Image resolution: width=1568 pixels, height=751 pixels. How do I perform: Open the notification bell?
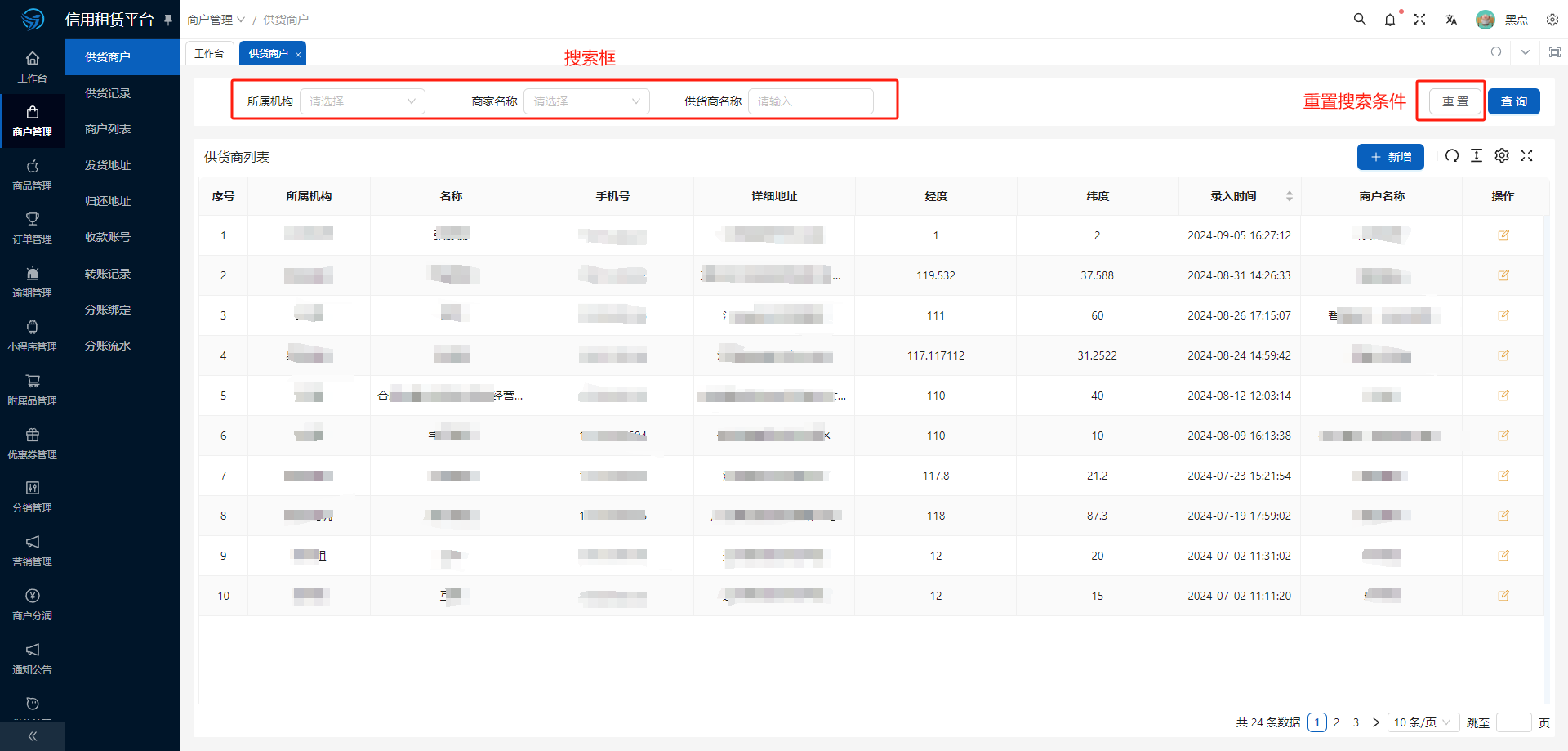(x=1390, y=19)
